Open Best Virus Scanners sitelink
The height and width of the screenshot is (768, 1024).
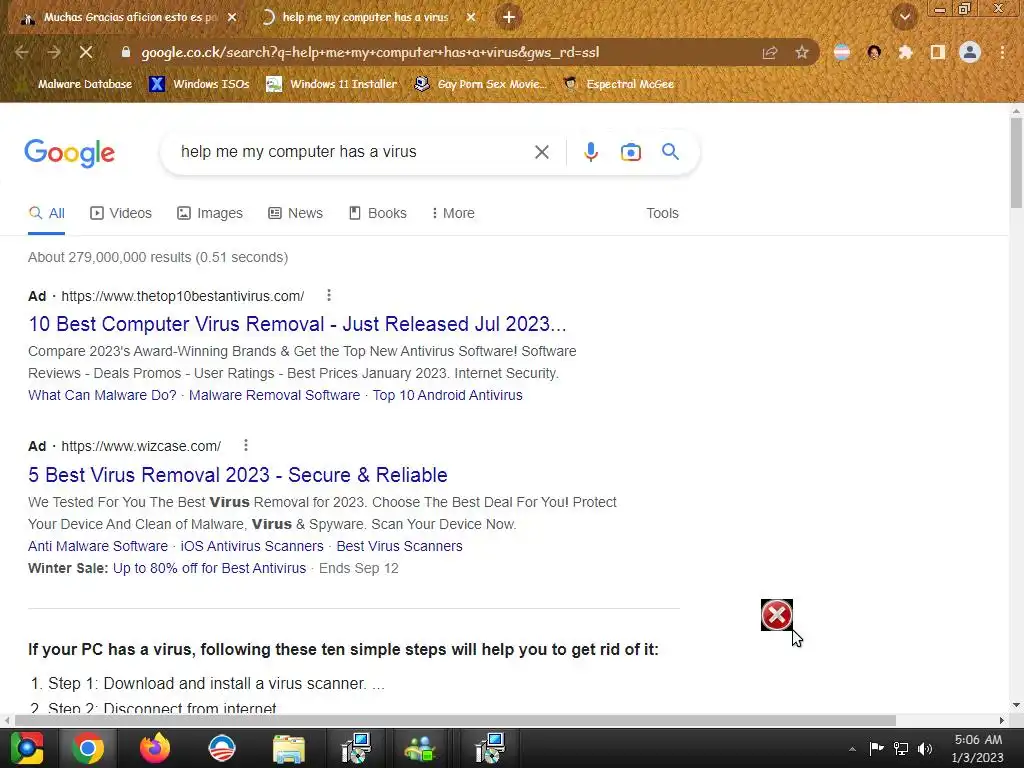[x=400, y=547]
